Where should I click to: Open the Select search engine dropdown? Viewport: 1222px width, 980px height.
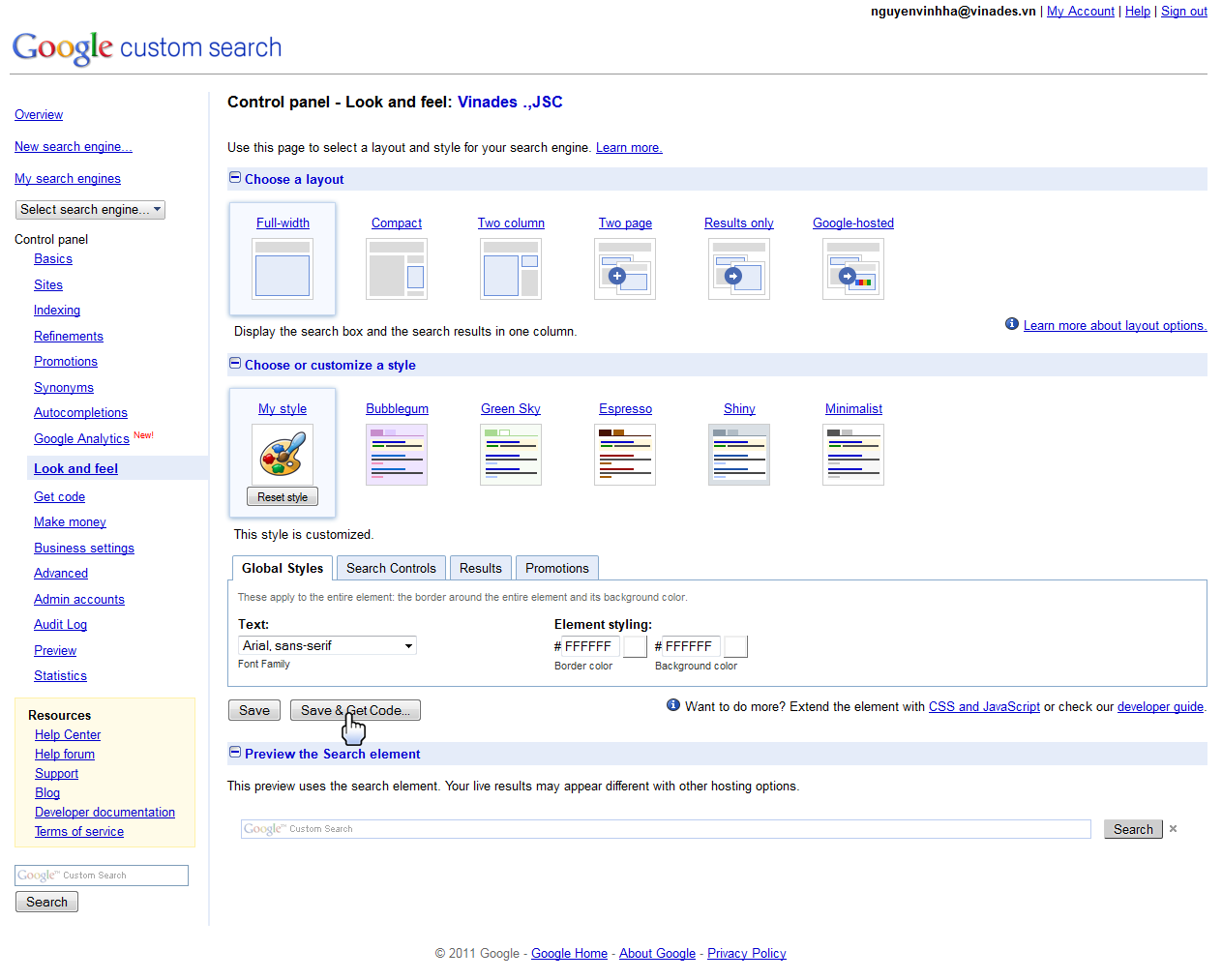91,210
